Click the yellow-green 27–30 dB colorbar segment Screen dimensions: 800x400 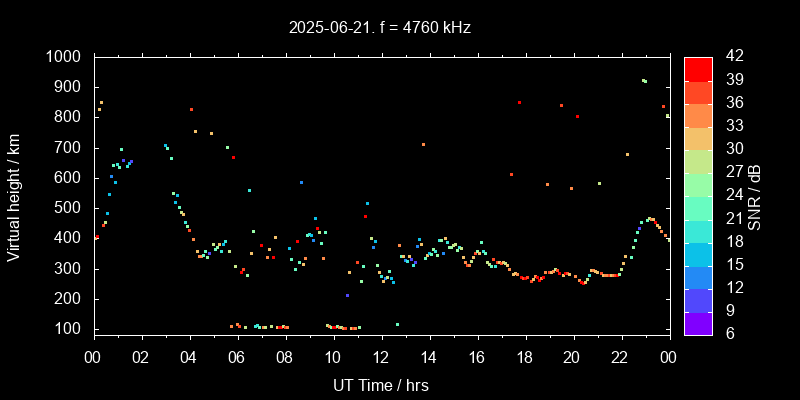(x=698, y=161)
